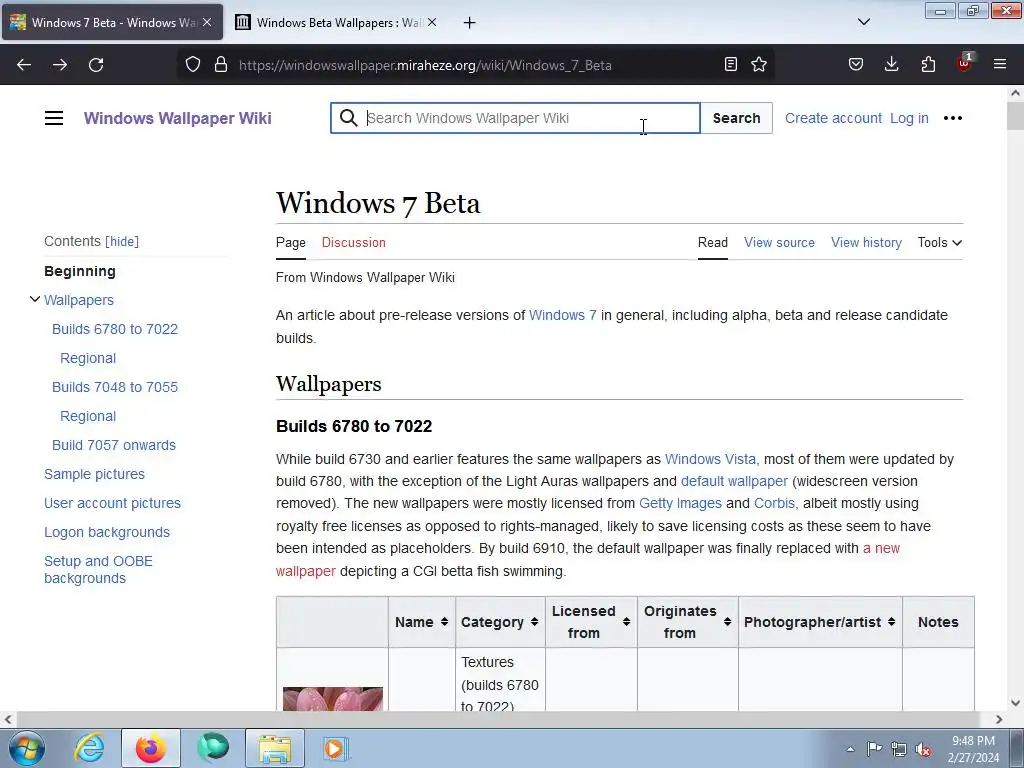Click the horizontal scrollbar right arrow
1024x768 pixels.
point(999,720)
